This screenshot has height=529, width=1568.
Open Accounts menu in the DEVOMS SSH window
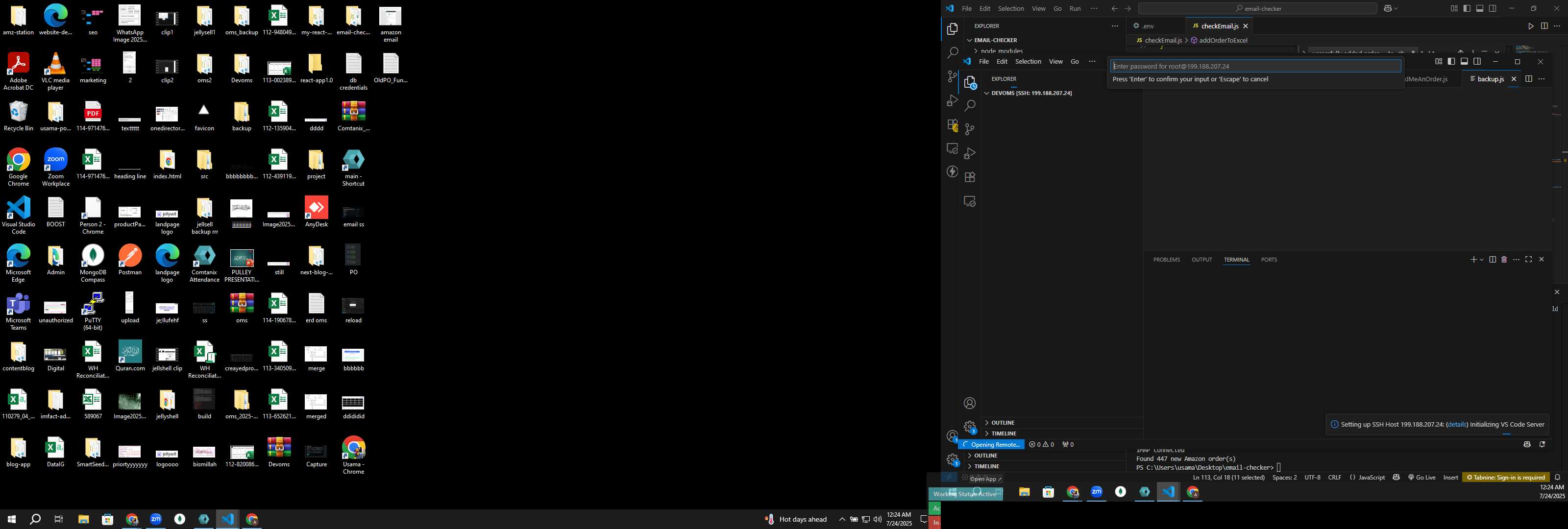[x=970, y=403]
